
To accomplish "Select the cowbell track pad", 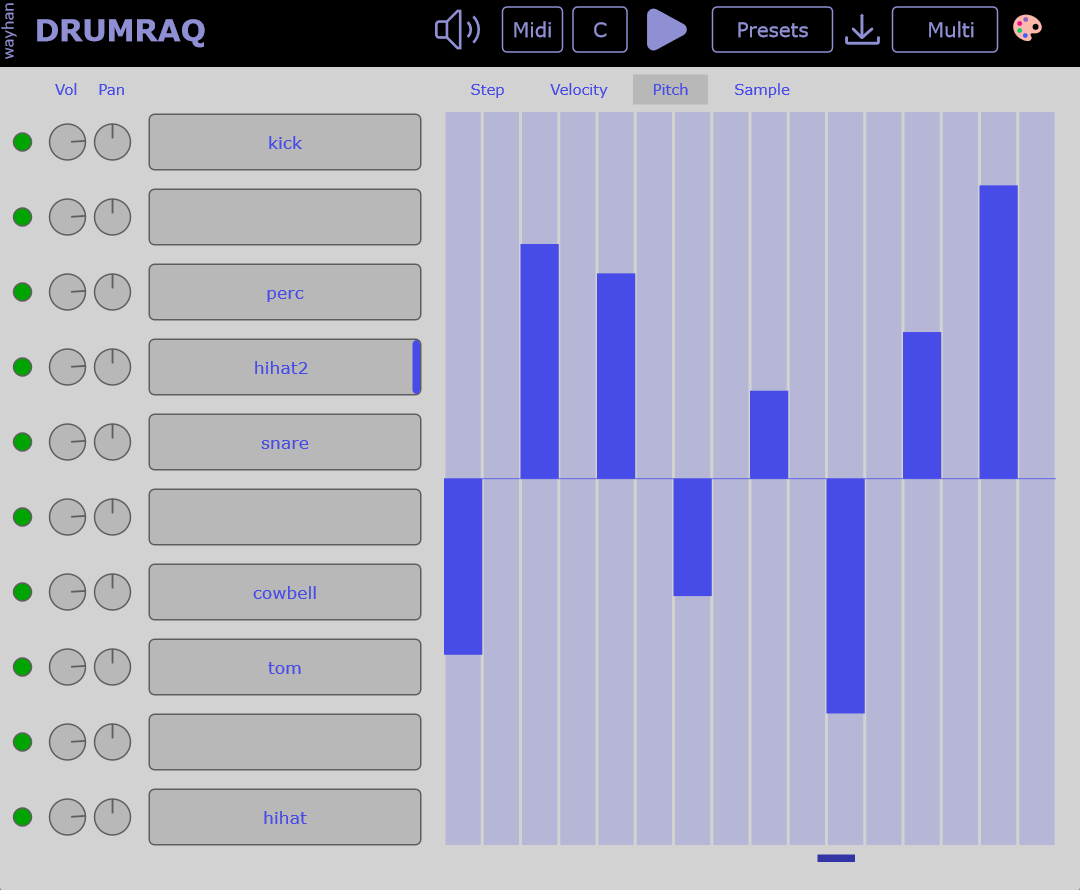I will tap(284, 592).
